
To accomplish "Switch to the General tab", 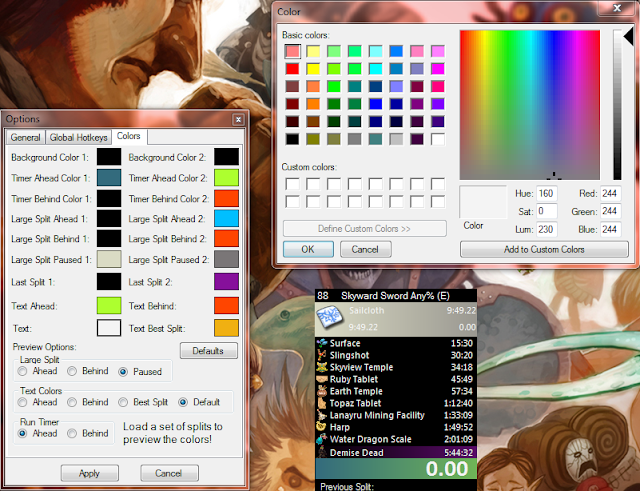I will pyautogui.click(x=25, y=138).
